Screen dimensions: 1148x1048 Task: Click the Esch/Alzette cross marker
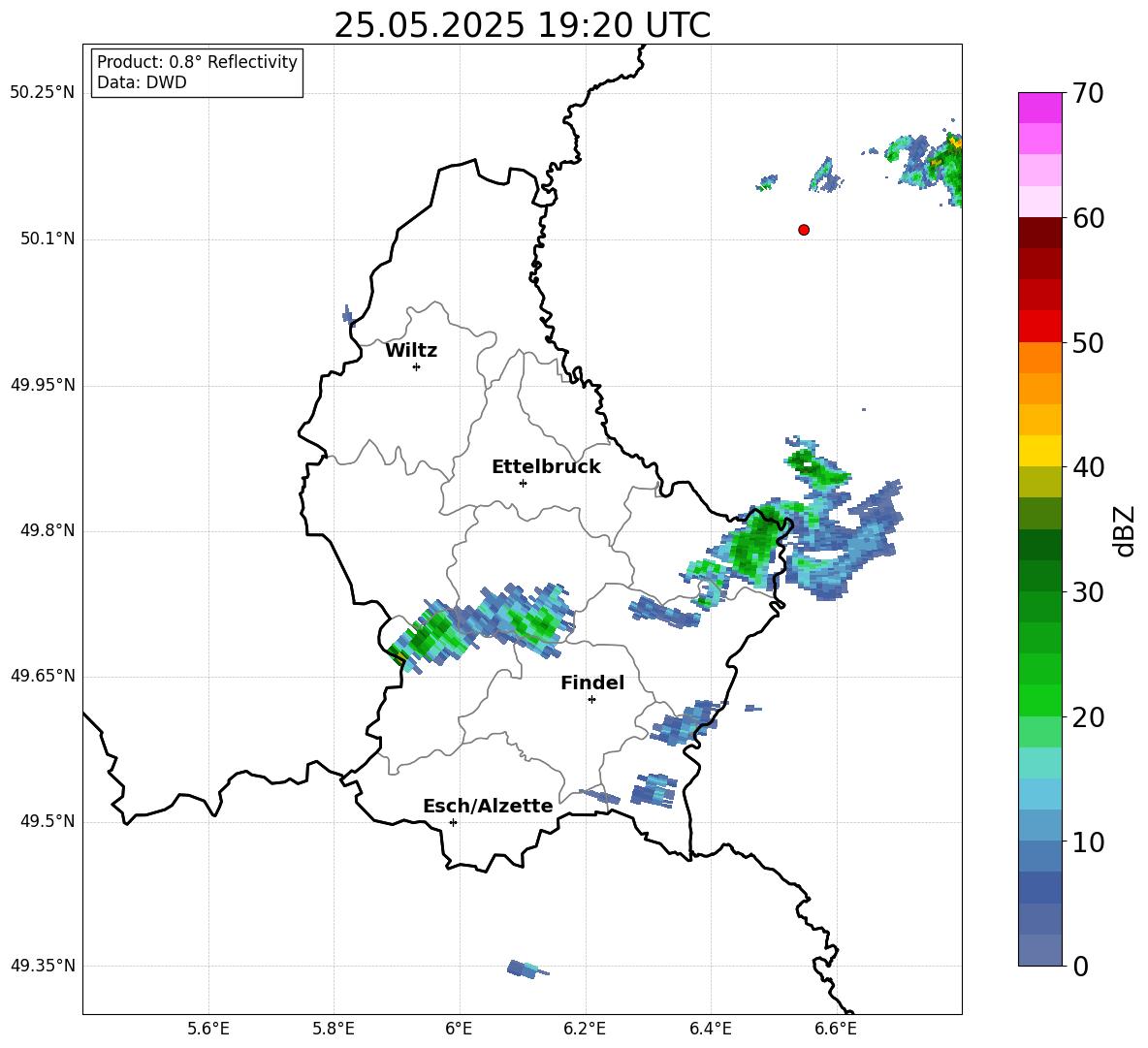point(453,822)
